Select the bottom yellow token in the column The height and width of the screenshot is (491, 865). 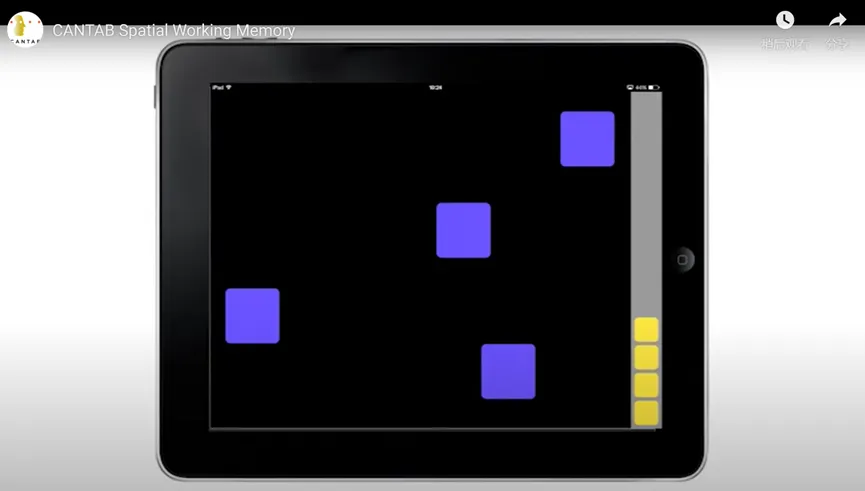(646, 412)
